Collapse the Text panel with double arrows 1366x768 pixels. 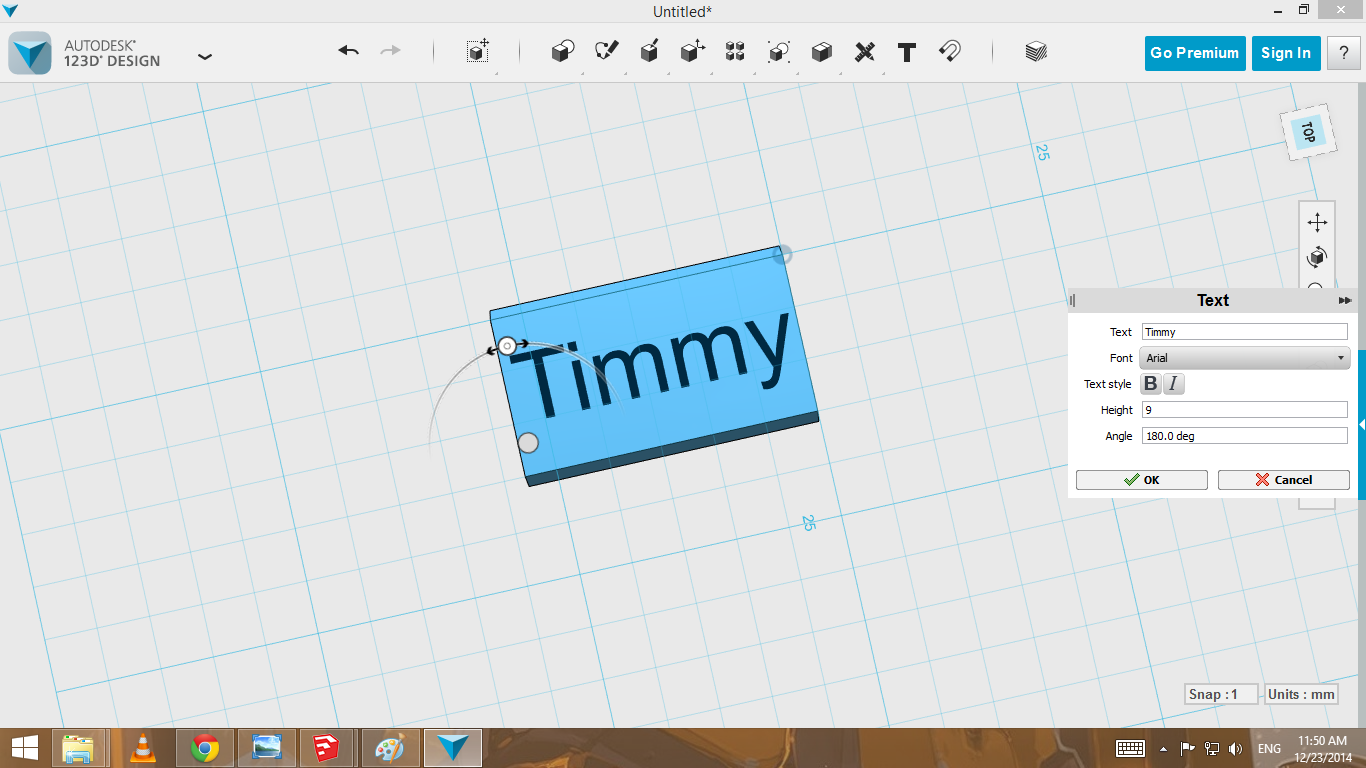[1345, 300]
